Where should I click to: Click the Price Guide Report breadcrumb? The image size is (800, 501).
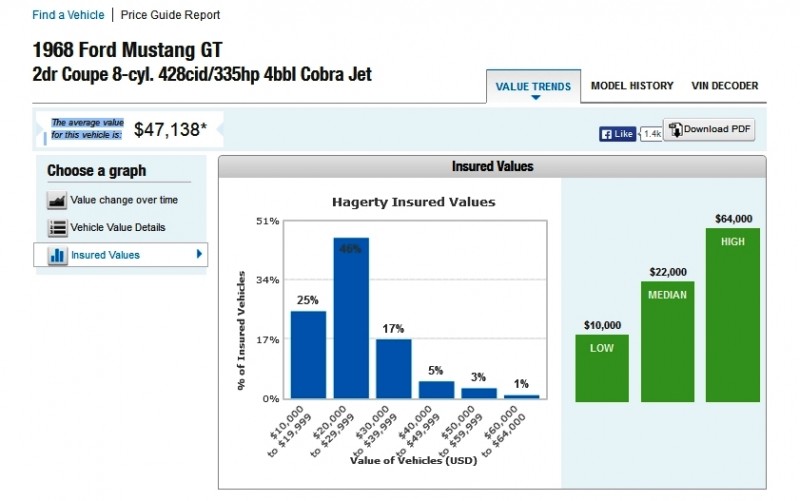170,15
